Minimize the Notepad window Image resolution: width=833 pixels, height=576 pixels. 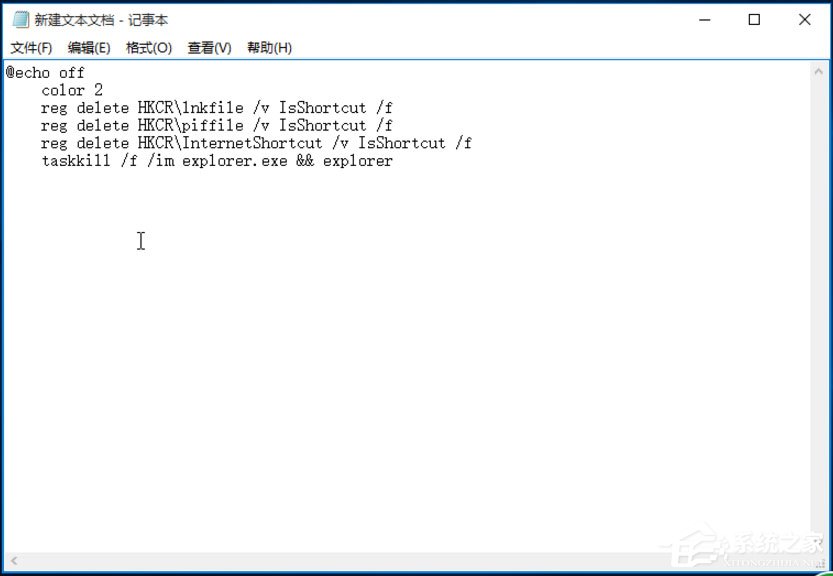704,19
